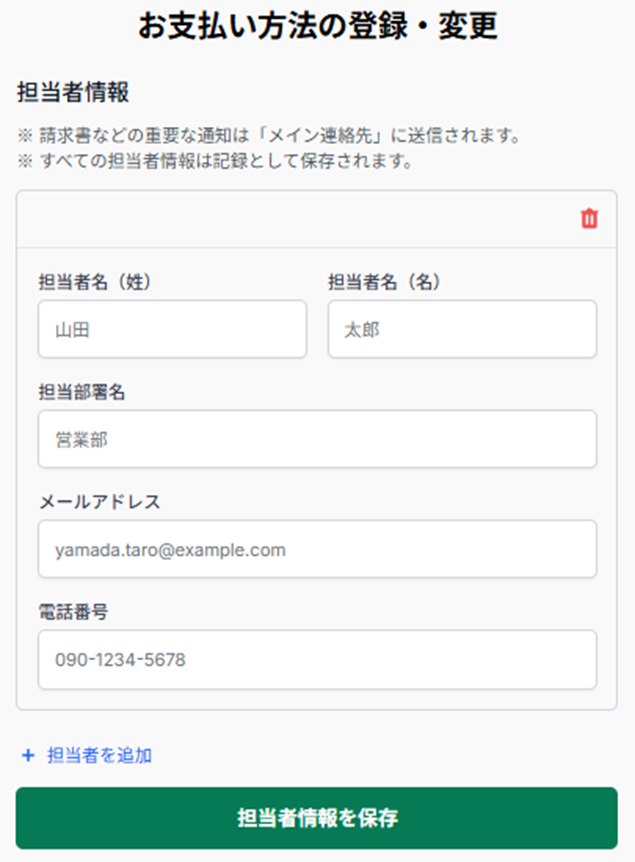Screen dimensions: 635x862
Task: Click the 電話番号 label
Action: pyautogui.click(x=73, y=612)
